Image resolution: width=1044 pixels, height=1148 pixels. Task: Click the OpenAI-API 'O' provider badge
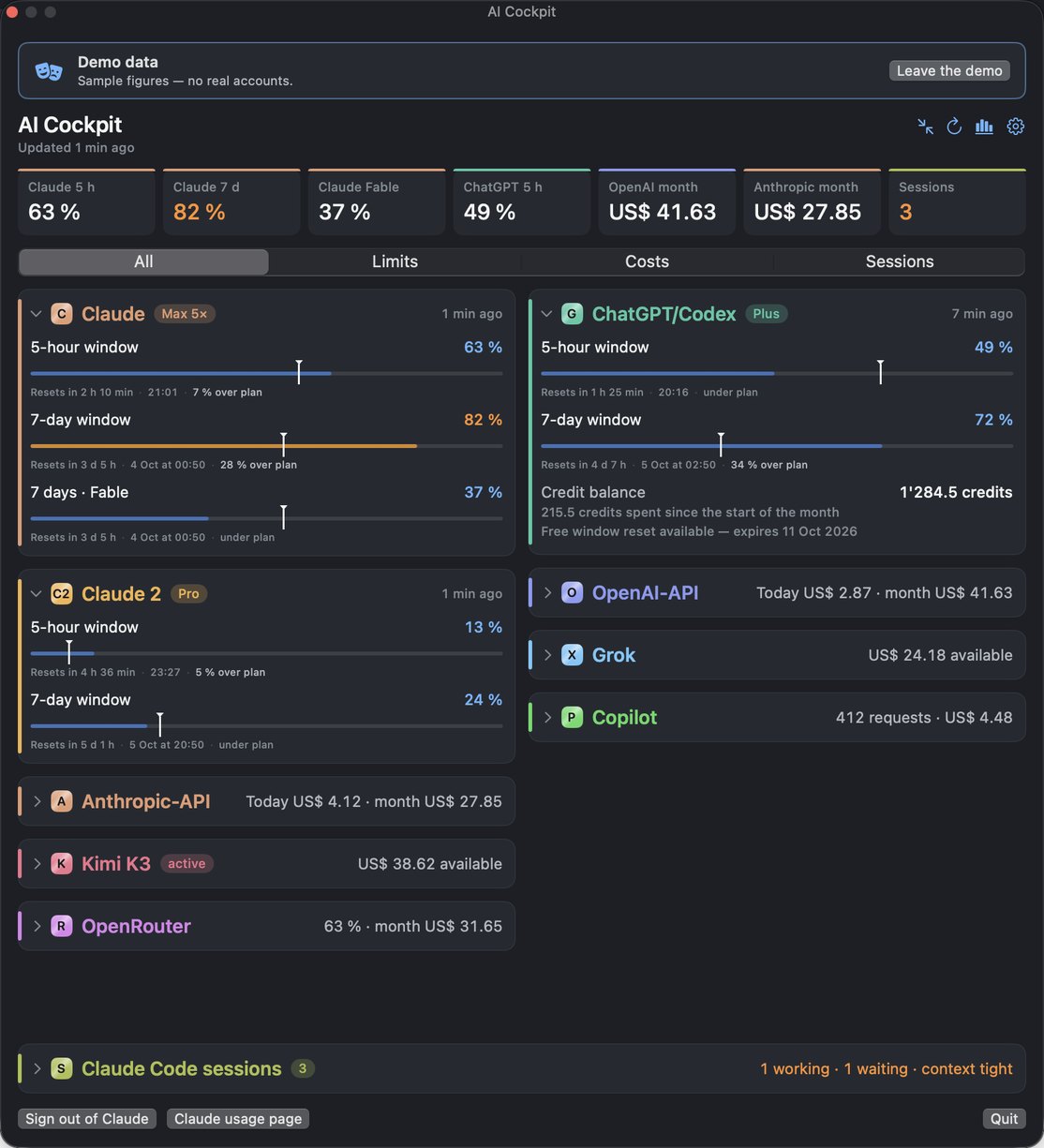point(572,592)
